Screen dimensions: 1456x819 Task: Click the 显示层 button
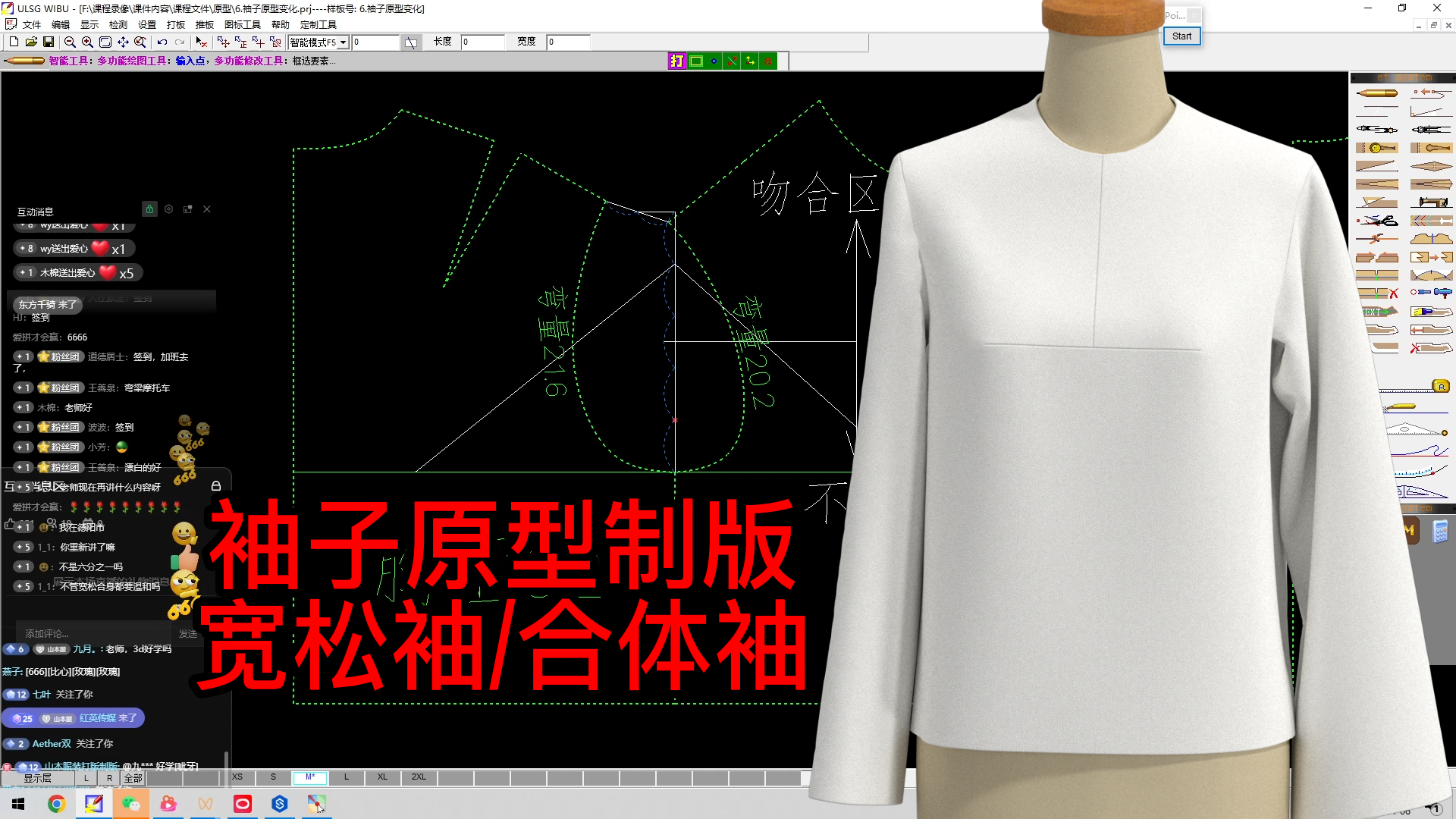[x=37, y=778]
